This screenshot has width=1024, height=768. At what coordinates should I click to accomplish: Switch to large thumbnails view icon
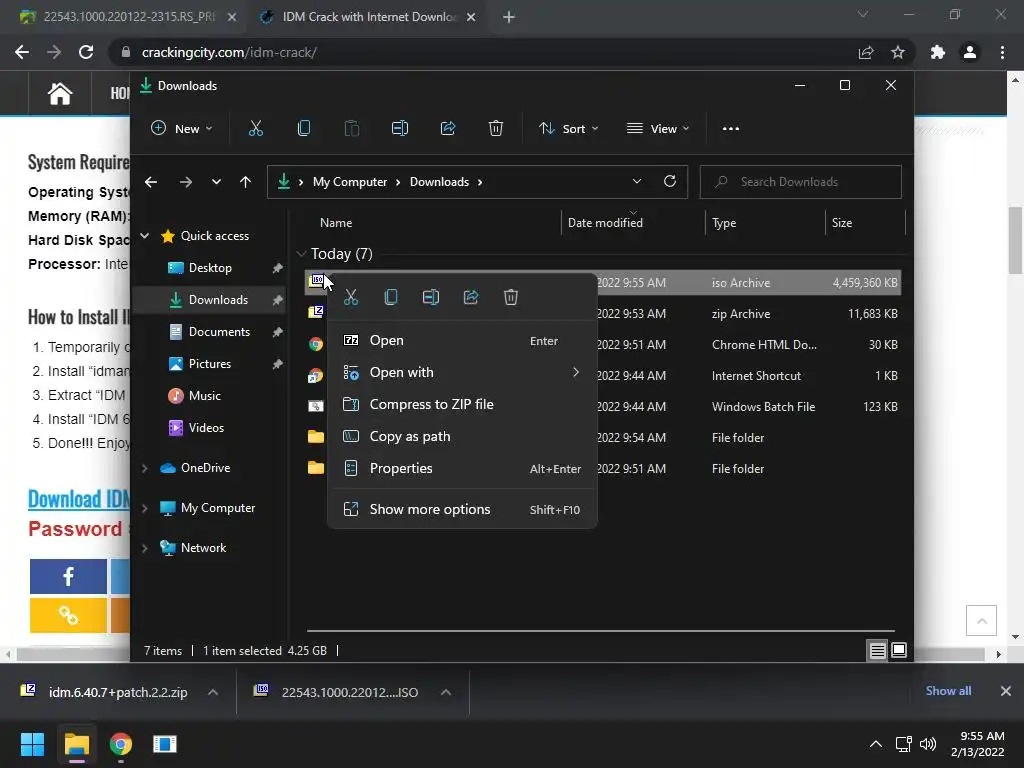899,650
